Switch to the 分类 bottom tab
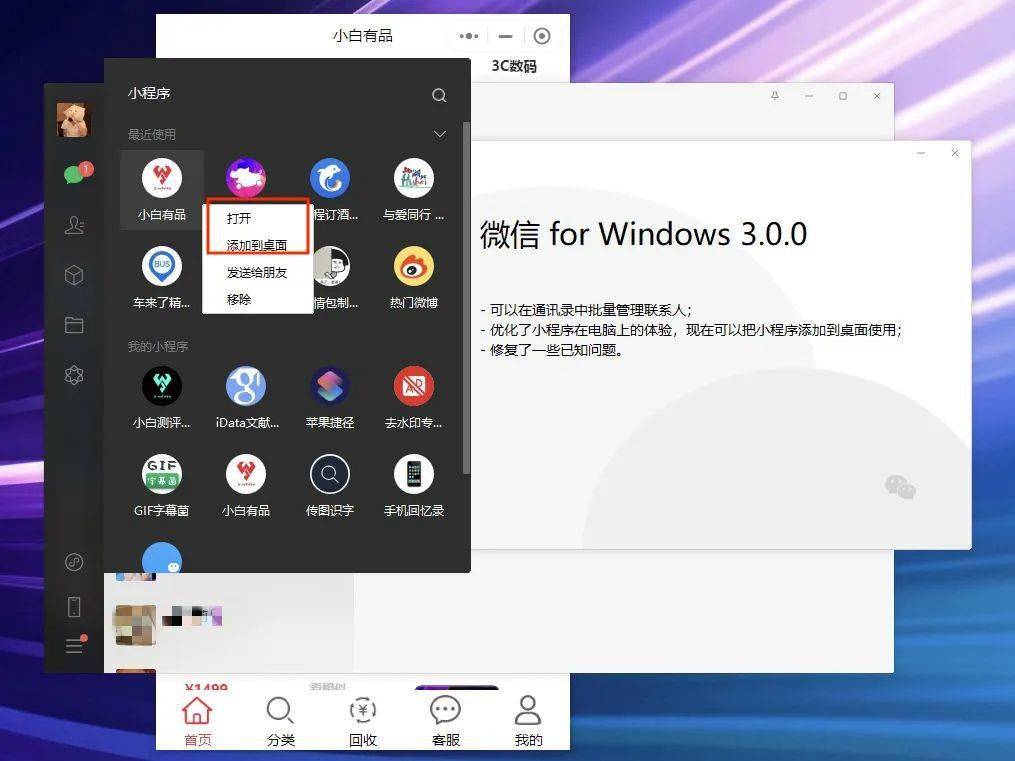 (280, 721)
